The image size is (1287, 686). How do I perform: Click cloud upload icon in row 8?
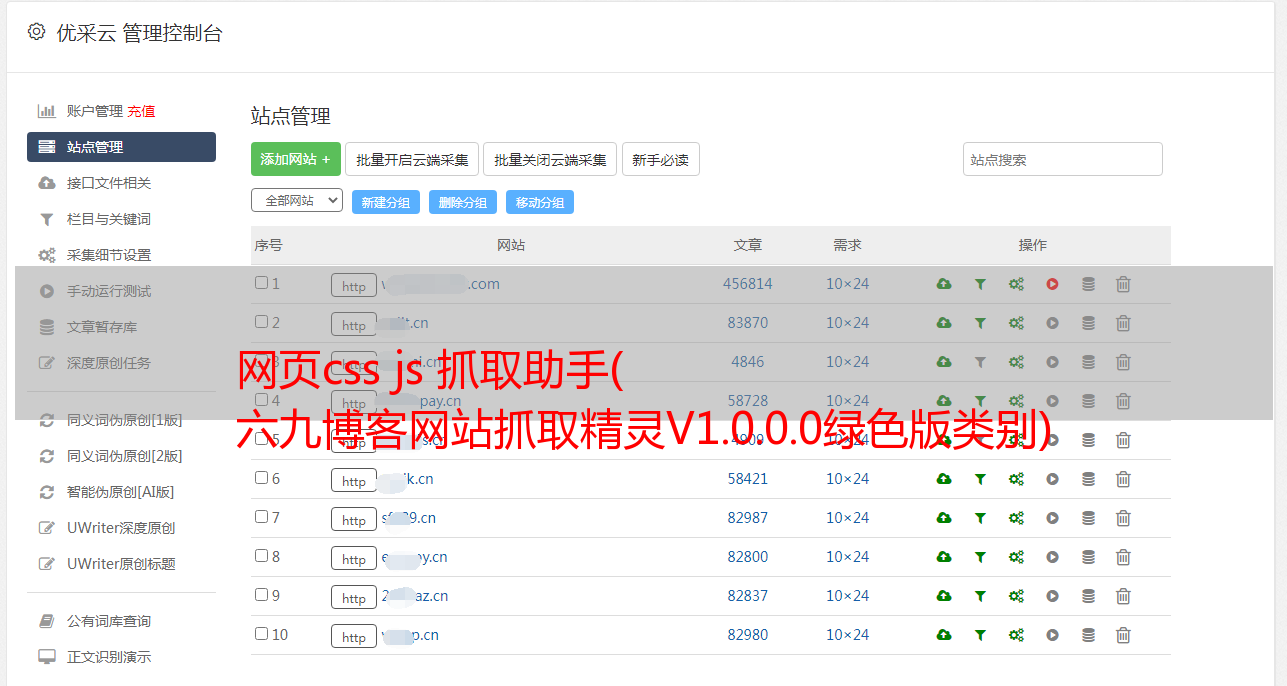point(944,557)
